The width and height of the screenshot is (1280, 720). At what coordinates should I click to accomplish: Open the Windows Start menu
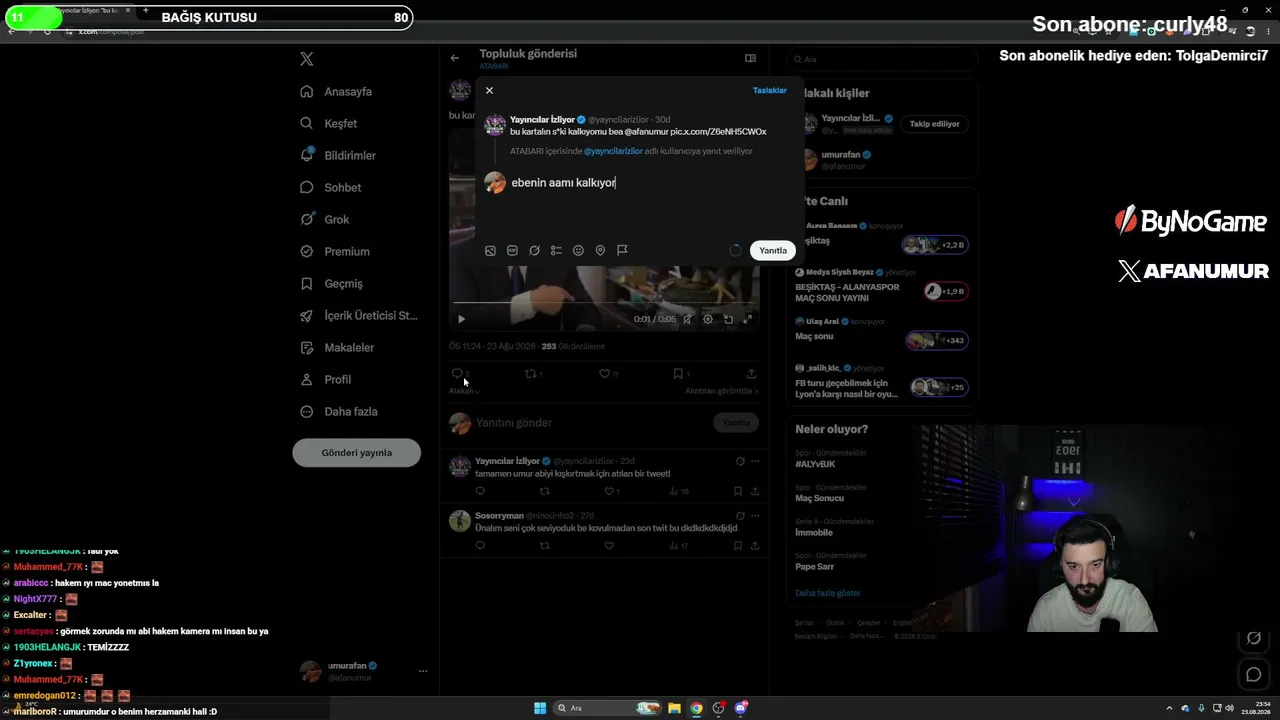coord(540,708)
